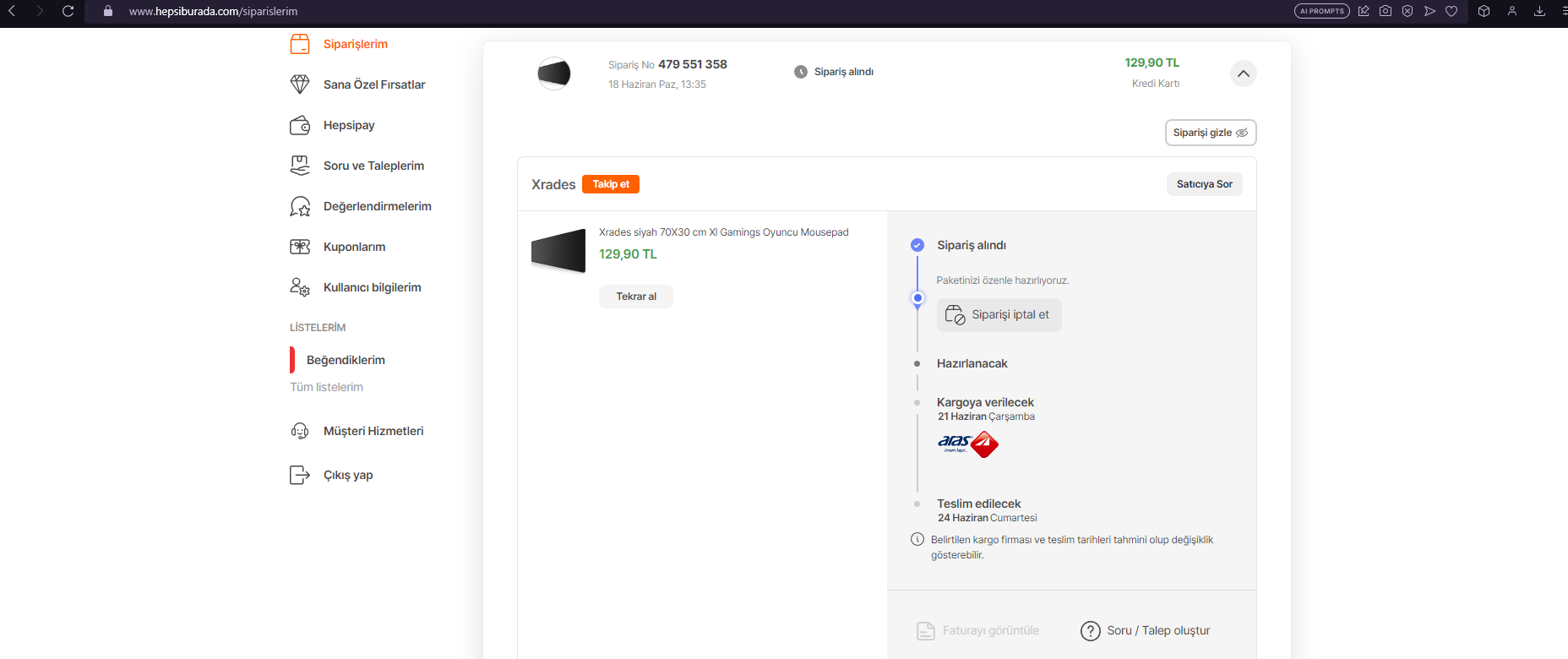
Task: Go back using the browser back arrow
Action: click(x=12, y=11)
